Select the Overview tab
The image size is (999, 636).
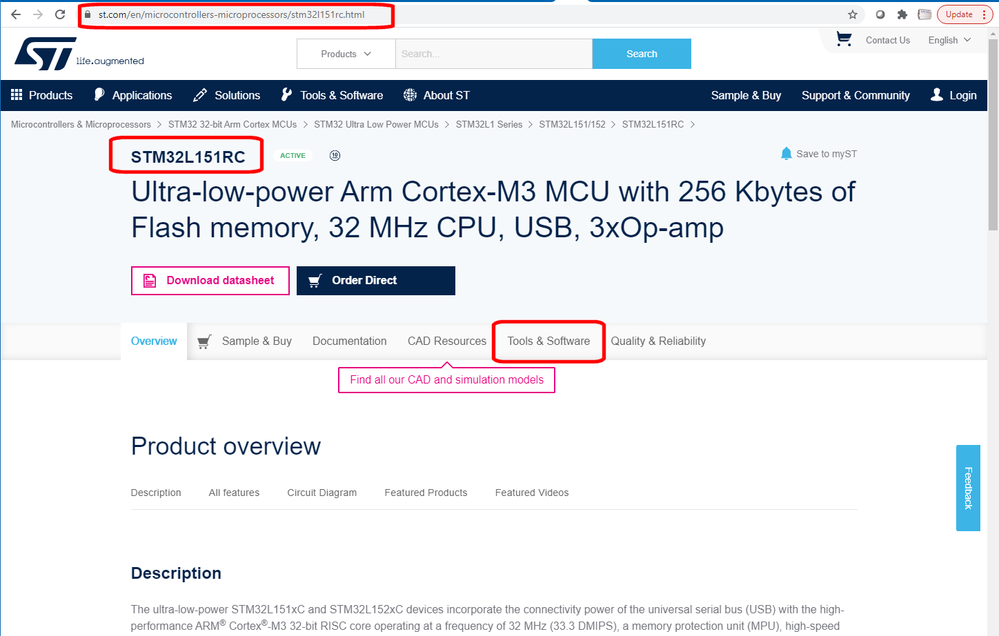coord(154,341)
